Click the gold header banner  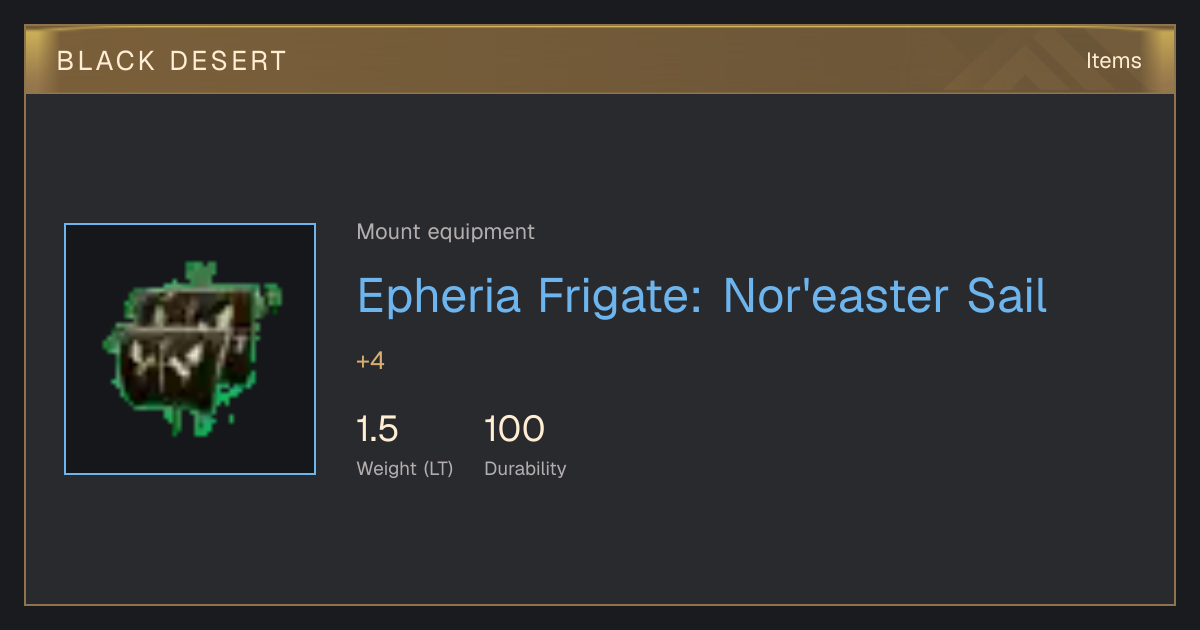pyautogui.click(x=600, y=60)
